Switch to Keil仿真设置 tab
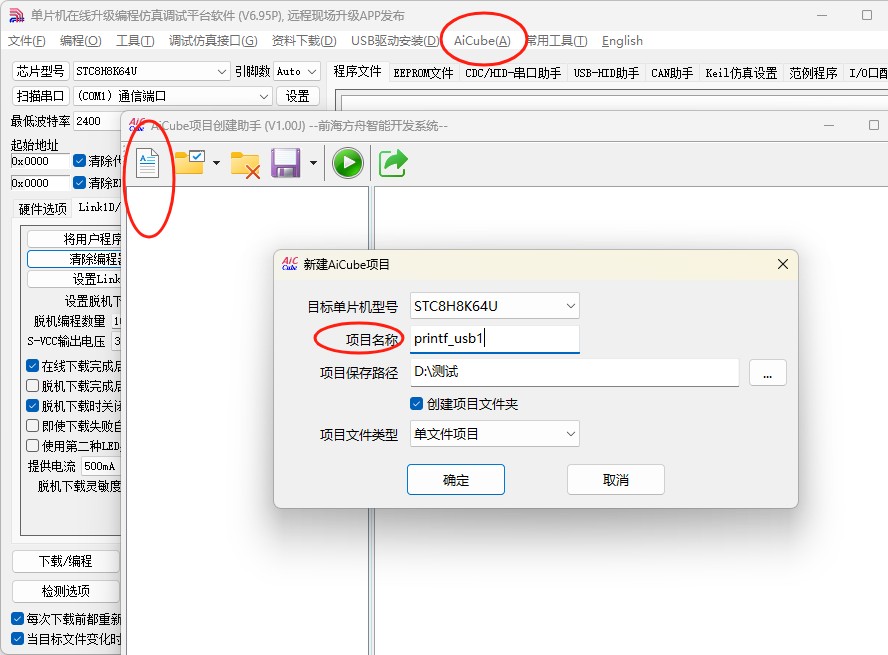This screenshot has width=888, height=655. [741, 73]
